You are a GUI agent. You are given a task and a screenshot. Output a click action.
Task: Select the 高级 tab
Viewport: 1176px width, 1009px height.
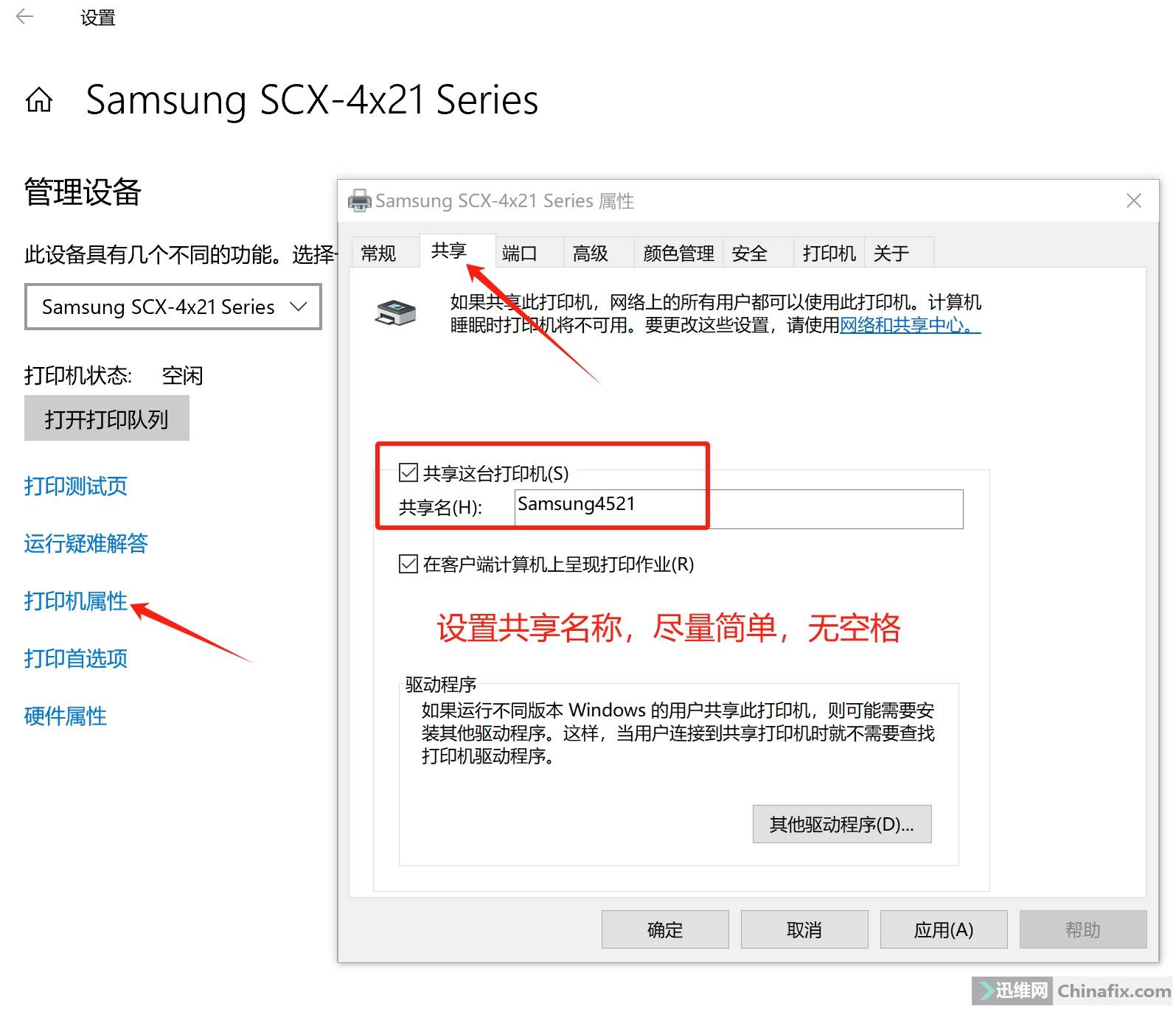pyautogui.click(x=591, y=254)
